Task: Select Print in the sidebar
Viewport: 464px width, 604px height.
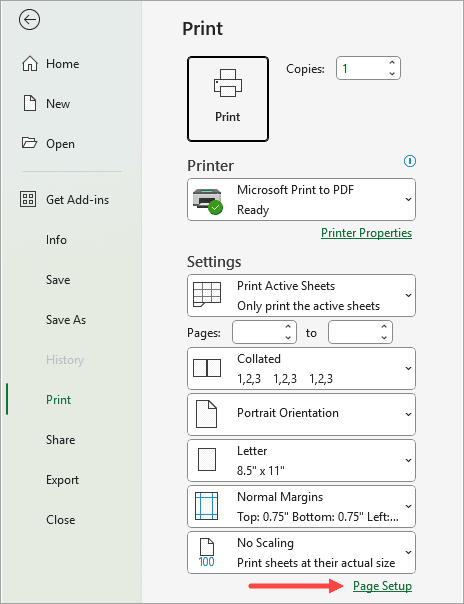Action: point(59,400)
